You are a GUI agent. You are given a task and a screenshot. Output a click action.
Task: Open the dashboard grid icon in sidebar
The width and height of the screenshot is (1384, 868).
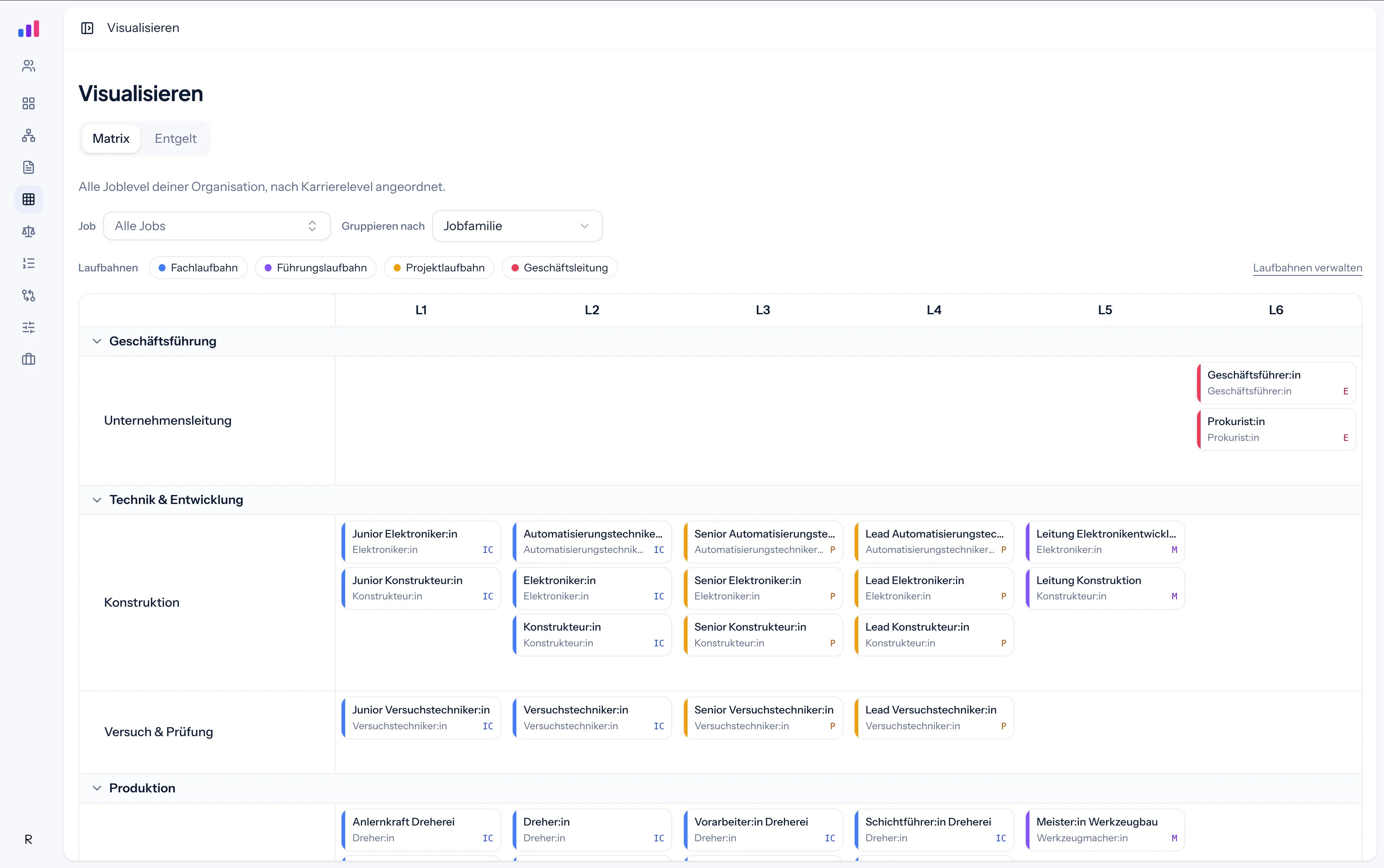coord(29,103)
